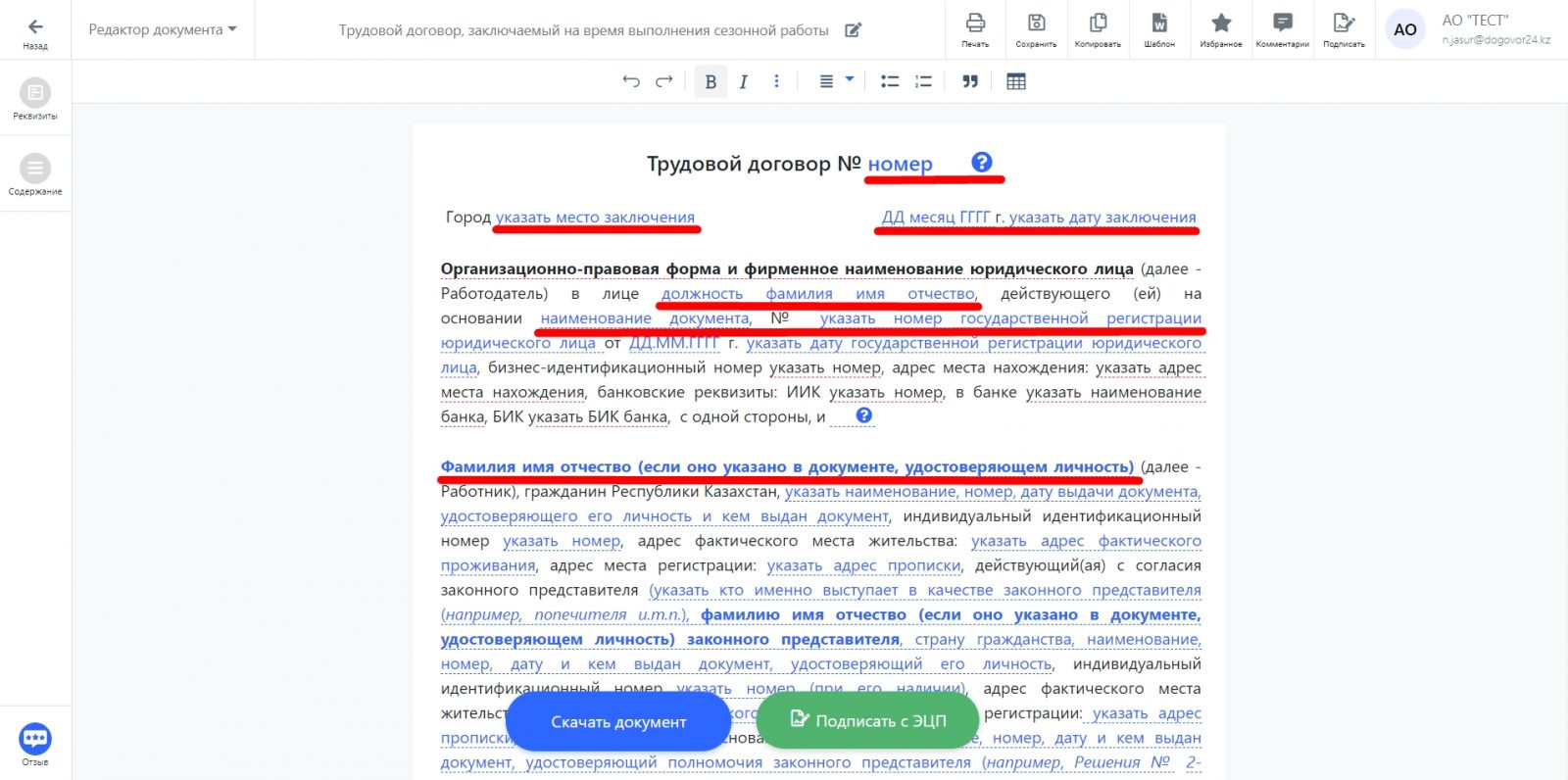Viewport: 1568px width, 780px height.
Task: Print document via Печать icon
Action: tap(975, 29)
